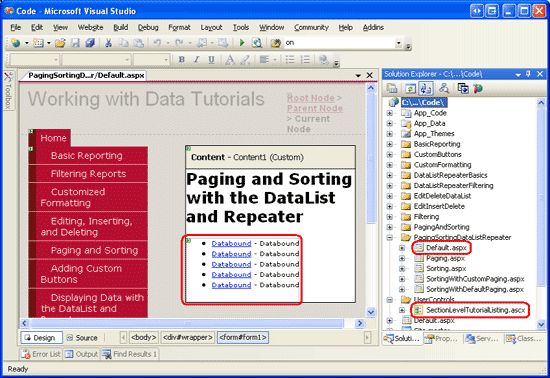
Task: Open the Website menu
Action: point(90,27)
